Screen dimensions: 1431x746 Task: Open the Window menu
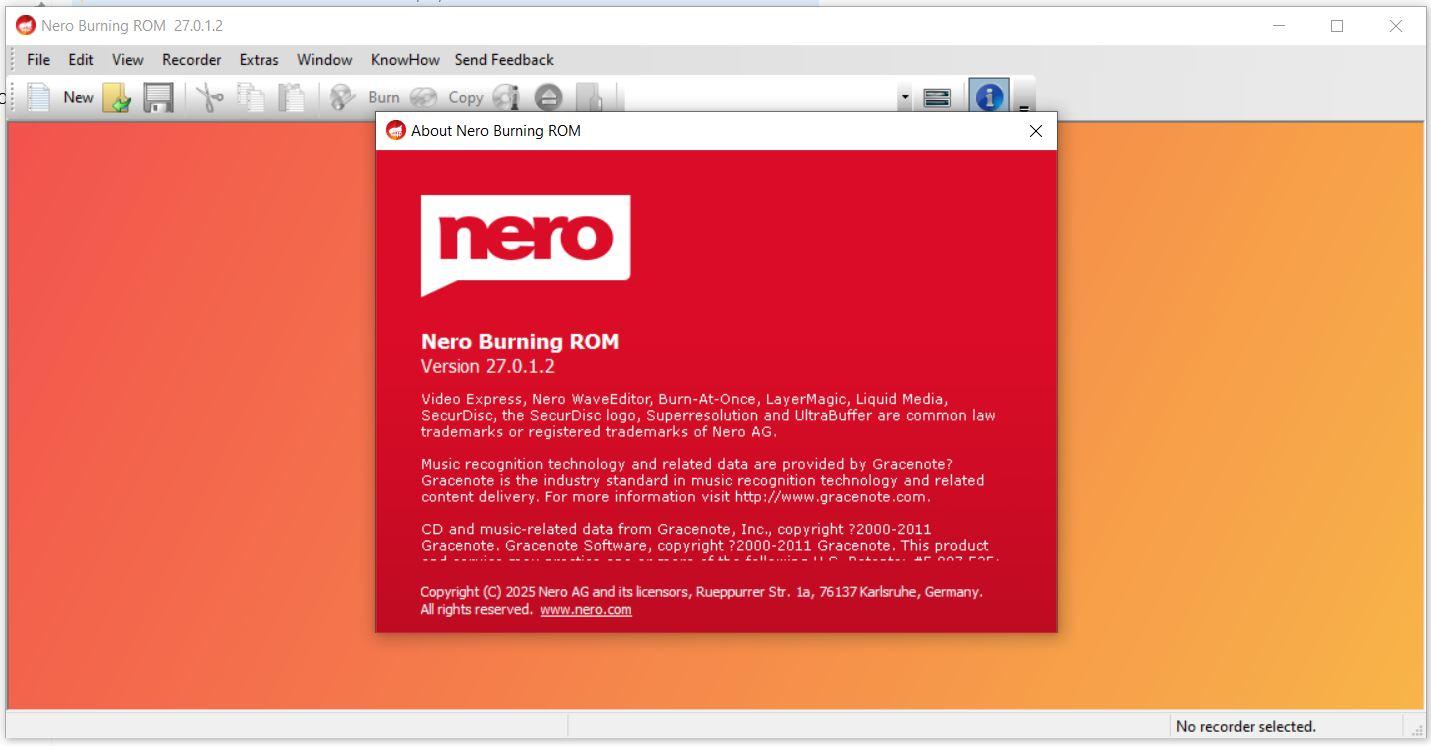[x=324, y=60]
